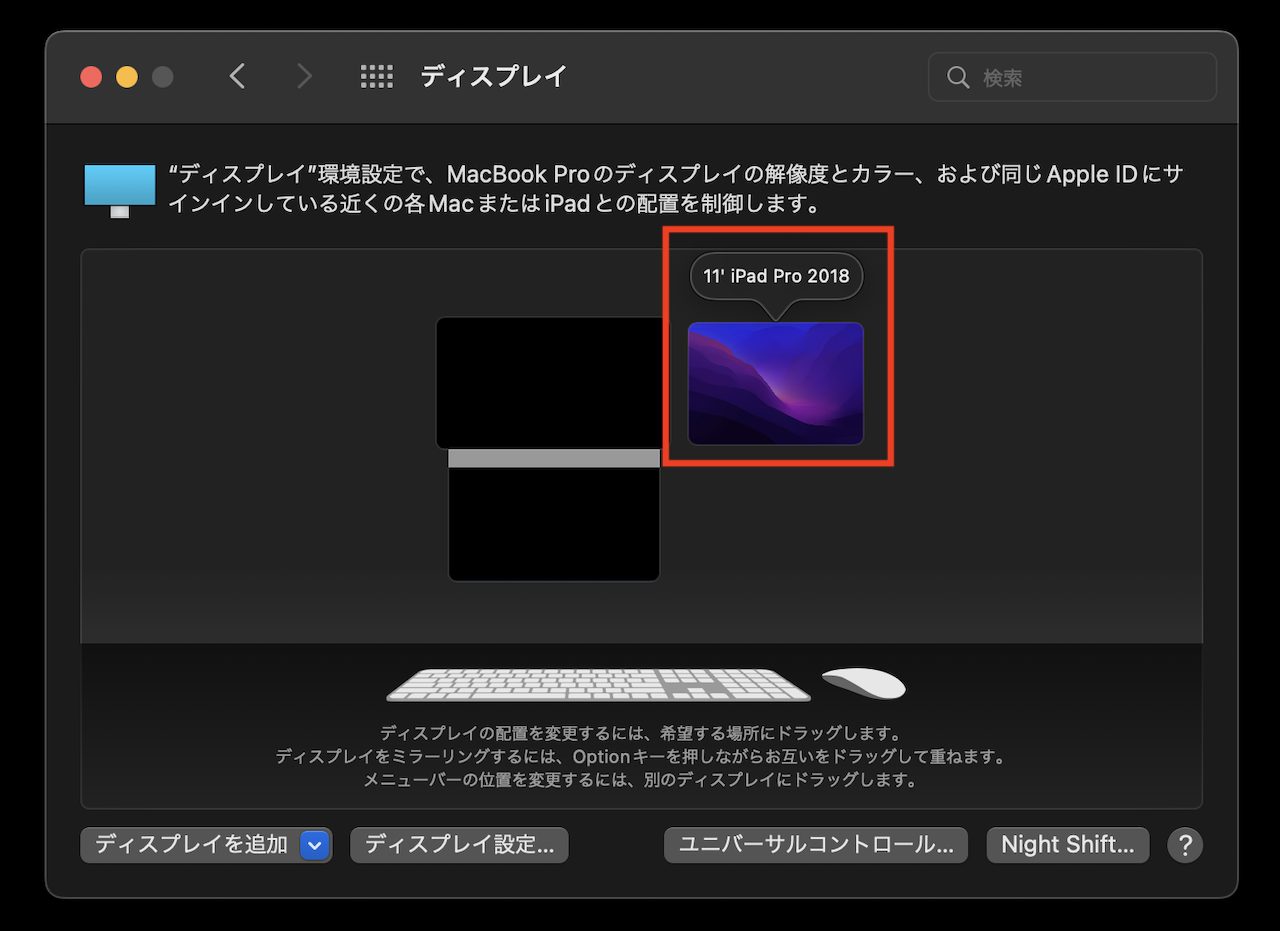
Task: Open ディスプレイ設定… button
Action: tap(459, 845)
